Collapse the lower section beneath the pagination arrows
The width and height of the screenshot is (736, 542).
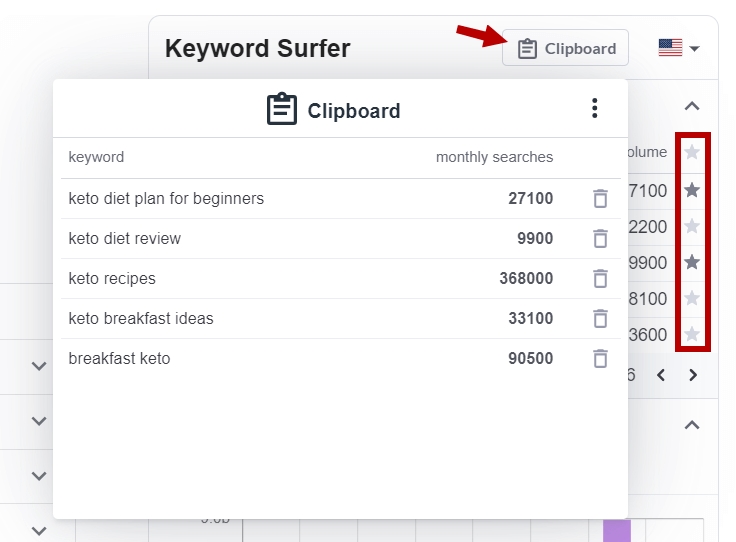coord(692,425)
